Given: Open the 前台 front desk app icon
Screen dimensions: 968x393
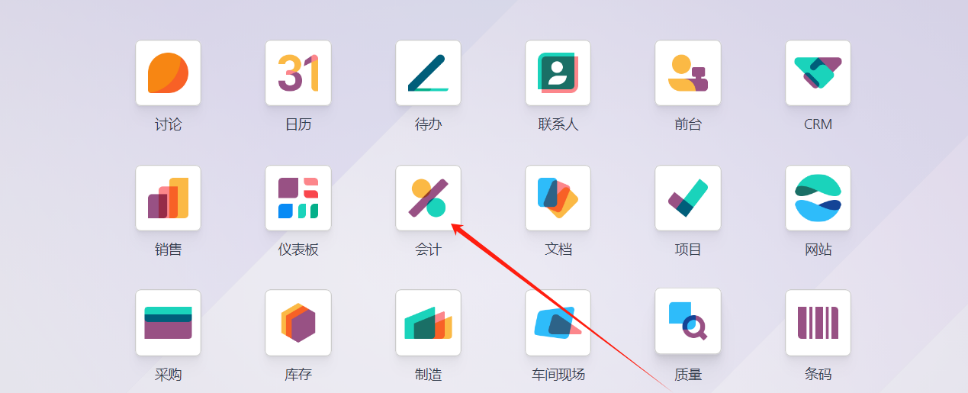Looking at the screenshot, I should (688, 73).
